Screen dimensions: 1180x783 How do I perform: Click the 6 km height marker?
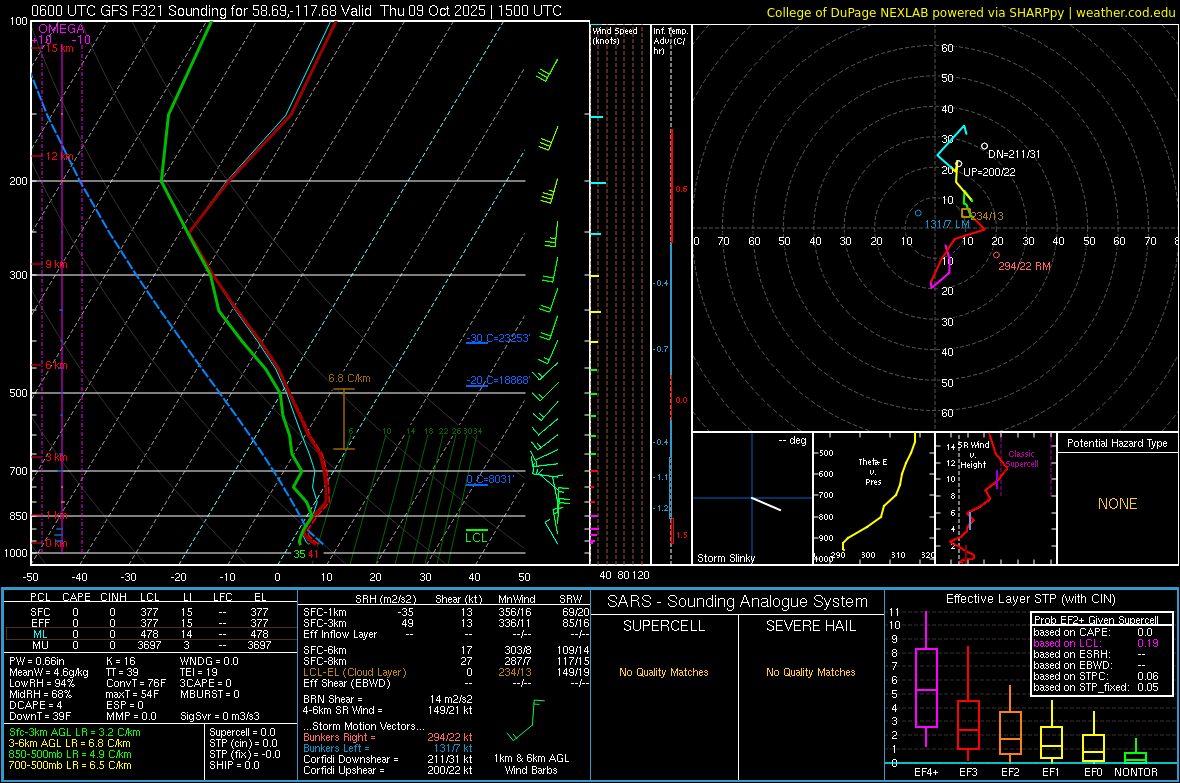point(56,365)
